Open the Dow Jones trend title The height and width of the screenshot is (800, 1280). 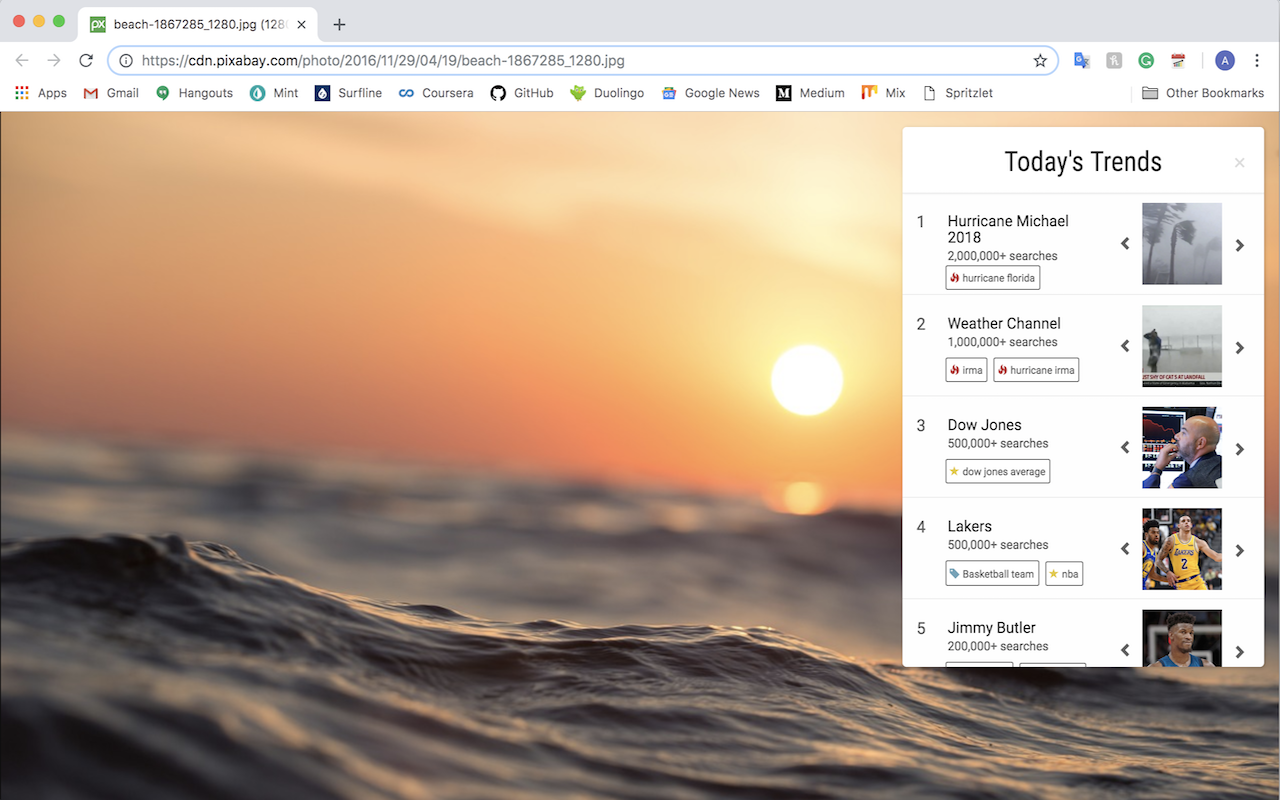tap(985, 425)
